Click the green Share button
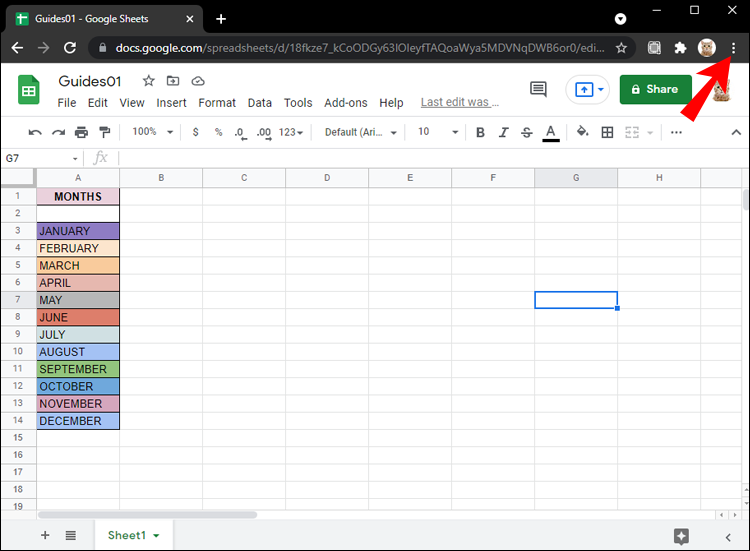Viewport: 750px width, 551px height. [655, 89]
